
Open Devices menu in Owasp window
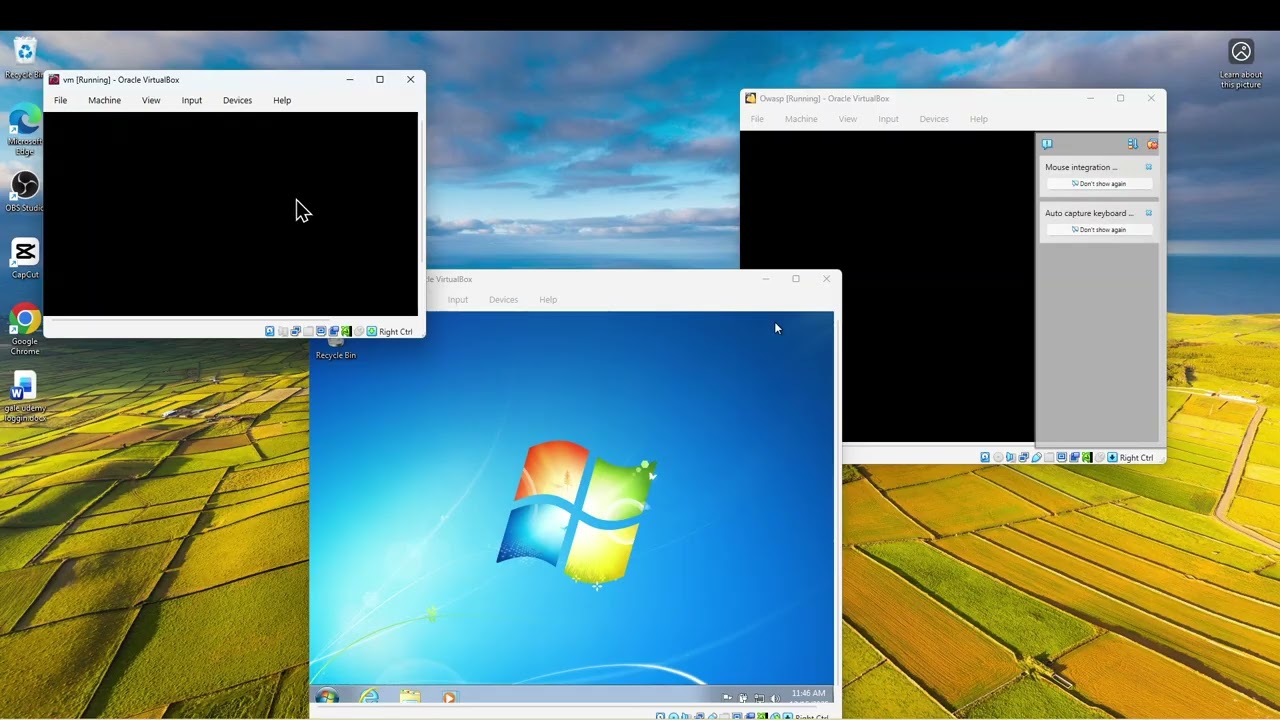tap(934, 119)
